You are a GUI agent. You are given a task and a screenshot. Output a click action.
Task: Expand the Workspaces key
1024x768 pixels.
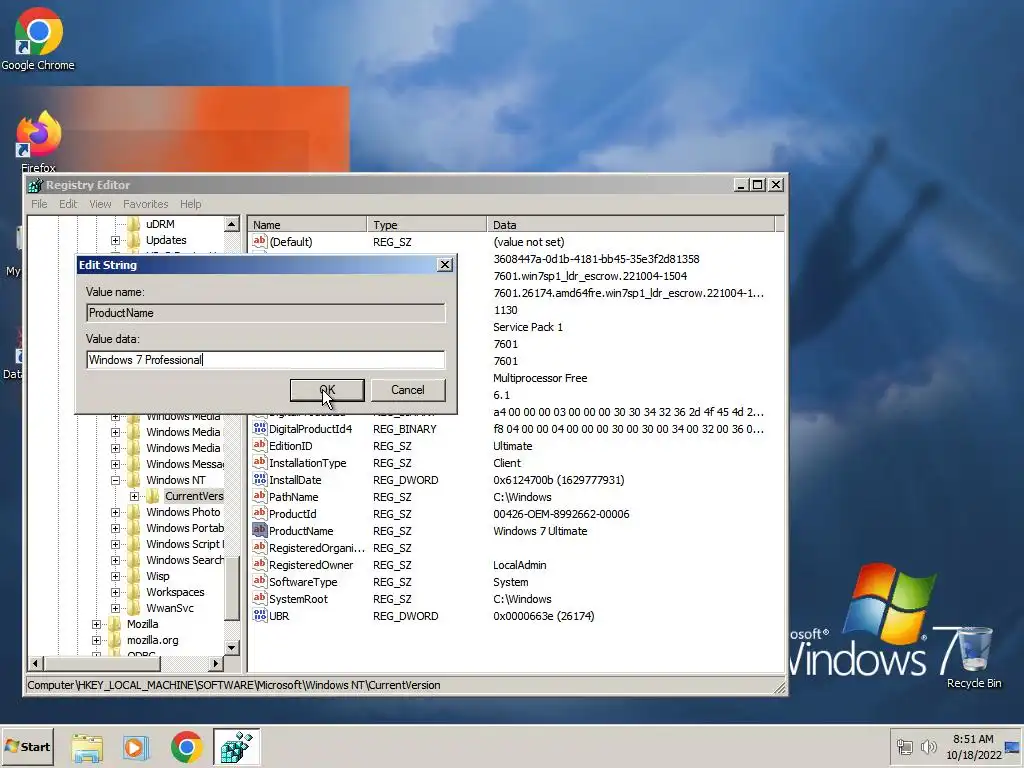pyautogui.click(x=116, y=592)
